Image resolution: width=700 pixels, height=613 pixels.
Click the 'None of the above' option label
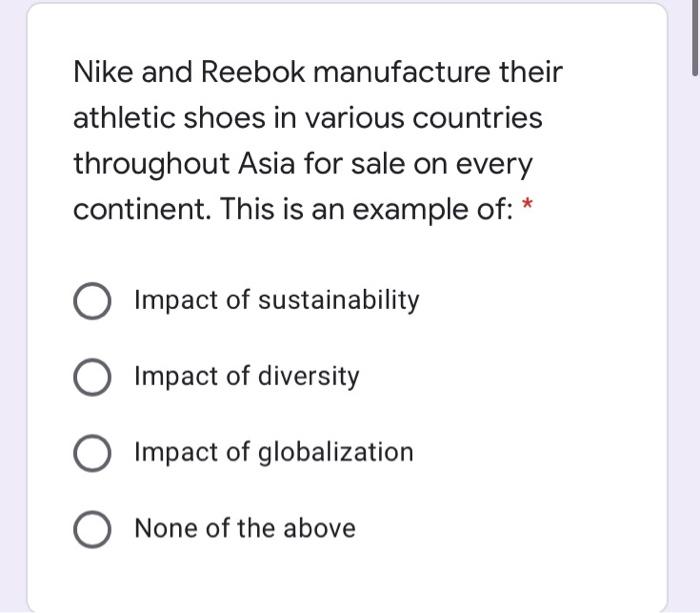[245, 528]
